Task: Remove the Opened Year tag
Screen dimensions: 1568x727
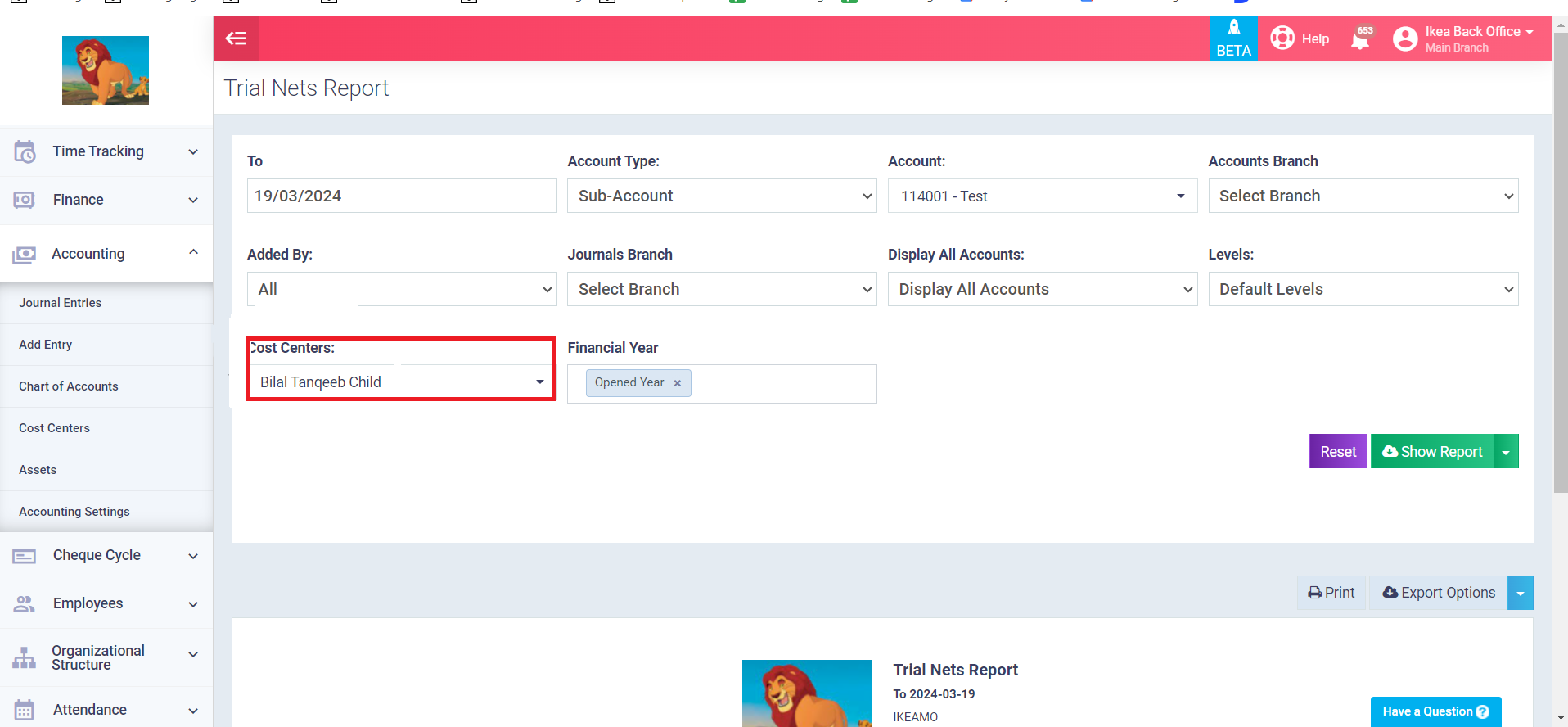Action: (x=677, y=383)
